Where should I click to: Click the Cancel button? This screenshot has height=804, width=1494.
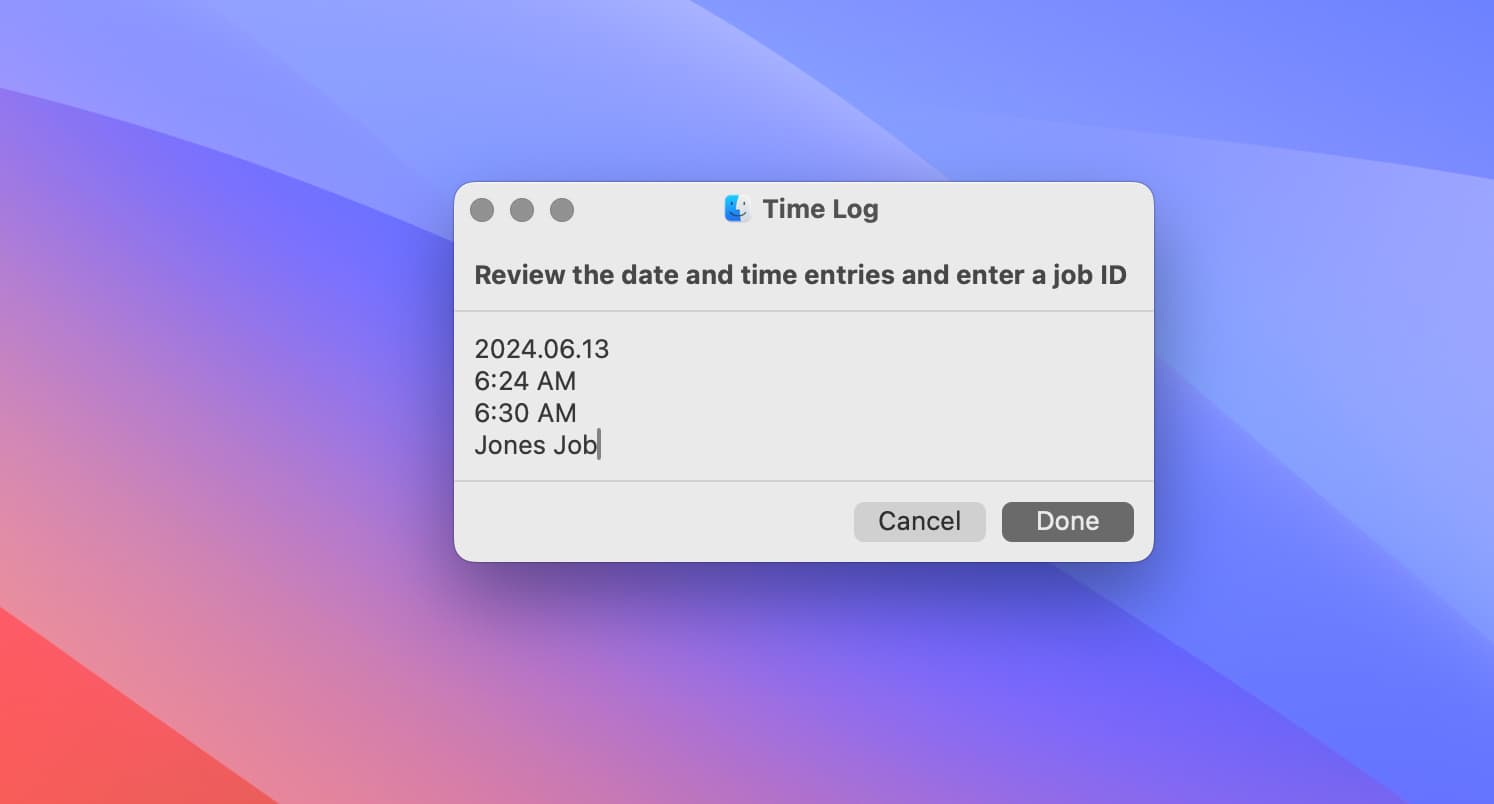(x=919, y=521)
